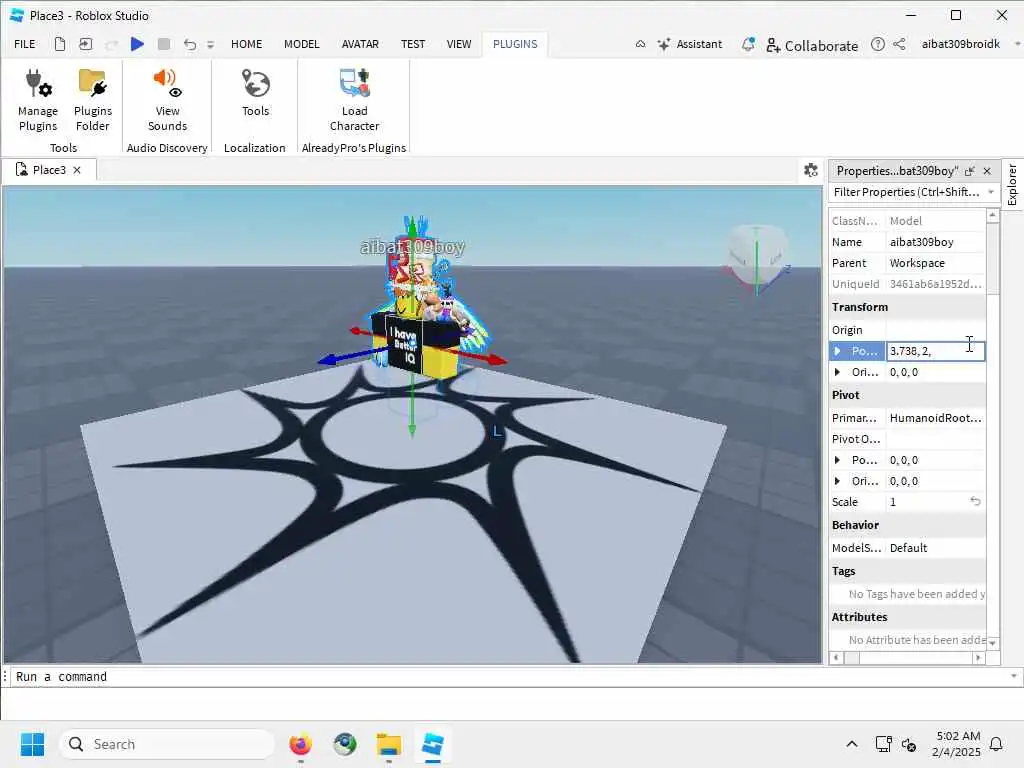1024x768 pixels.
Task: Open the Windows notification center bell
Action: click(x=997, y=744)
